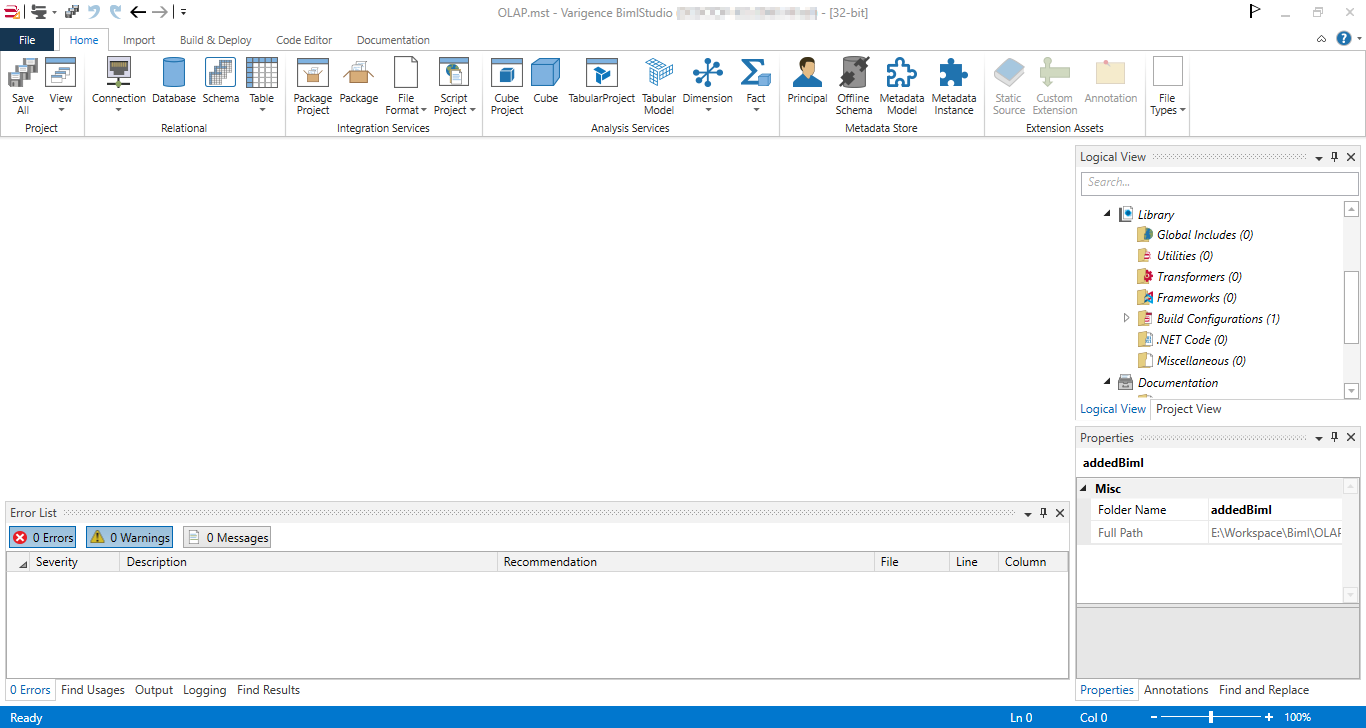
Task: Create a TabularProject
Action: coord(602,81)
